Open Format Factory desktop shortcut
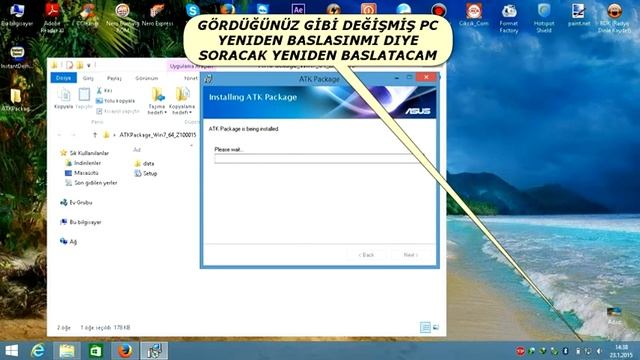The height and width of the screenshot is (360, 640). tap(509, 17)
